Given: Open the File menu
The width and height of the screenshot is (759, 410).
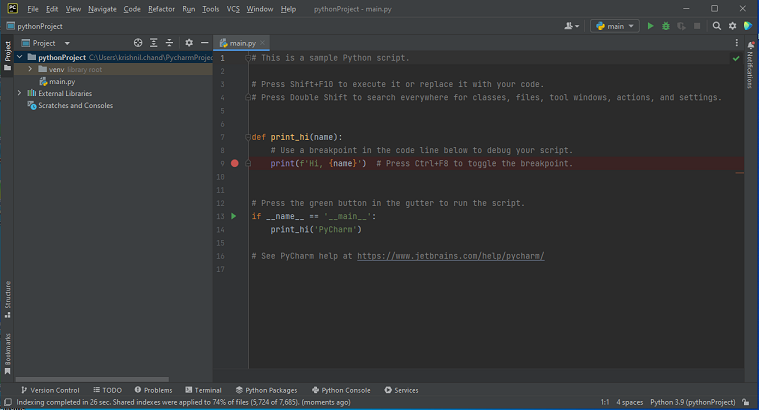Looking at the screenshot, I should tap(32, 9).
